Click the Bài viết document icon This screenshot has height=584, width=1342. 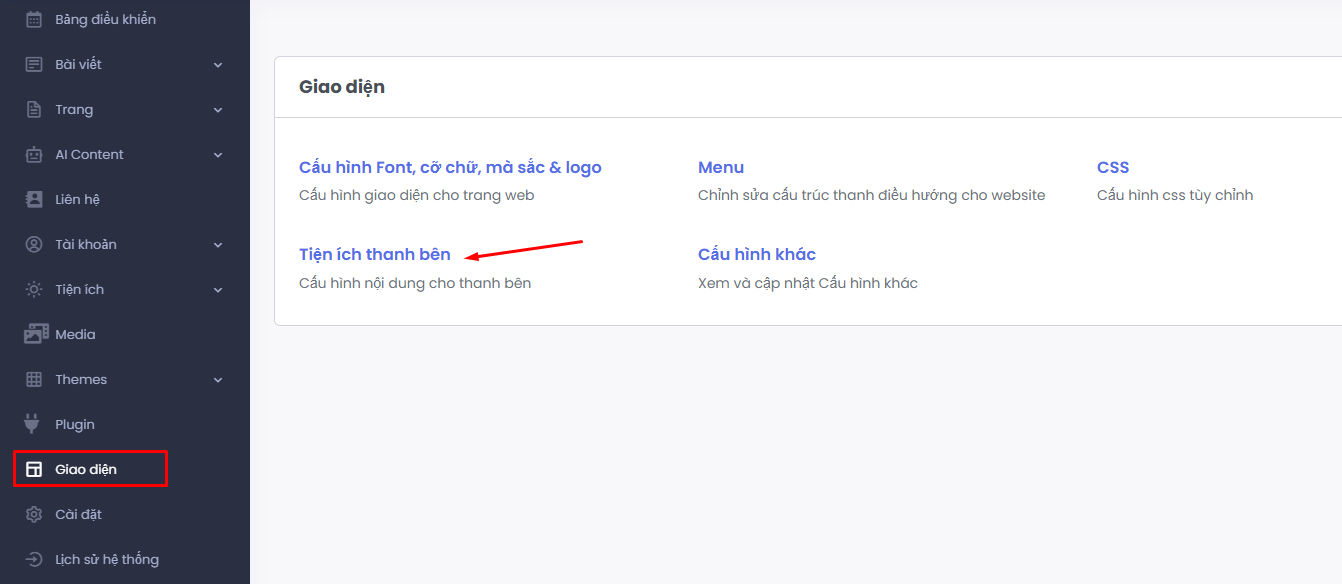point(34,64)
